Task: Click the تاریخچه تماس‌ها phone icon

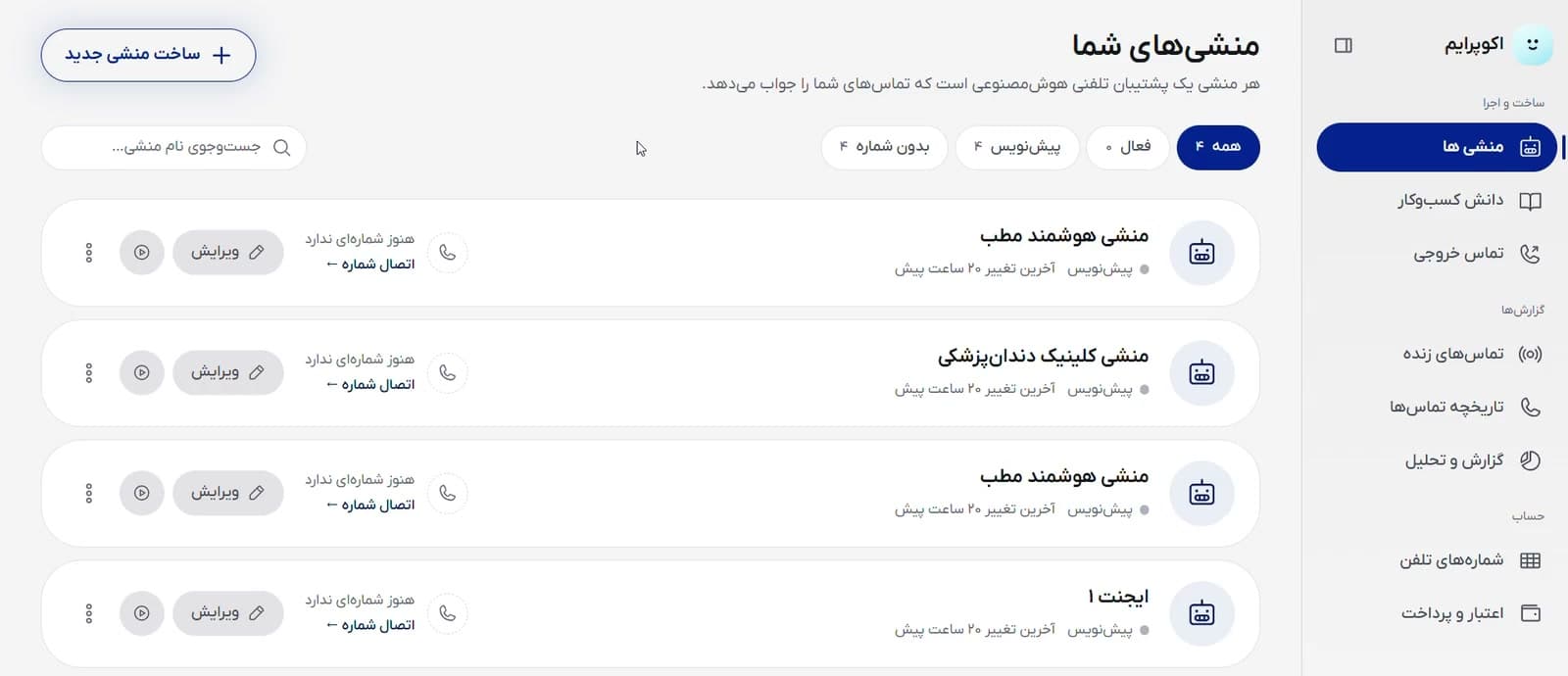Action: coord(1530,407)
